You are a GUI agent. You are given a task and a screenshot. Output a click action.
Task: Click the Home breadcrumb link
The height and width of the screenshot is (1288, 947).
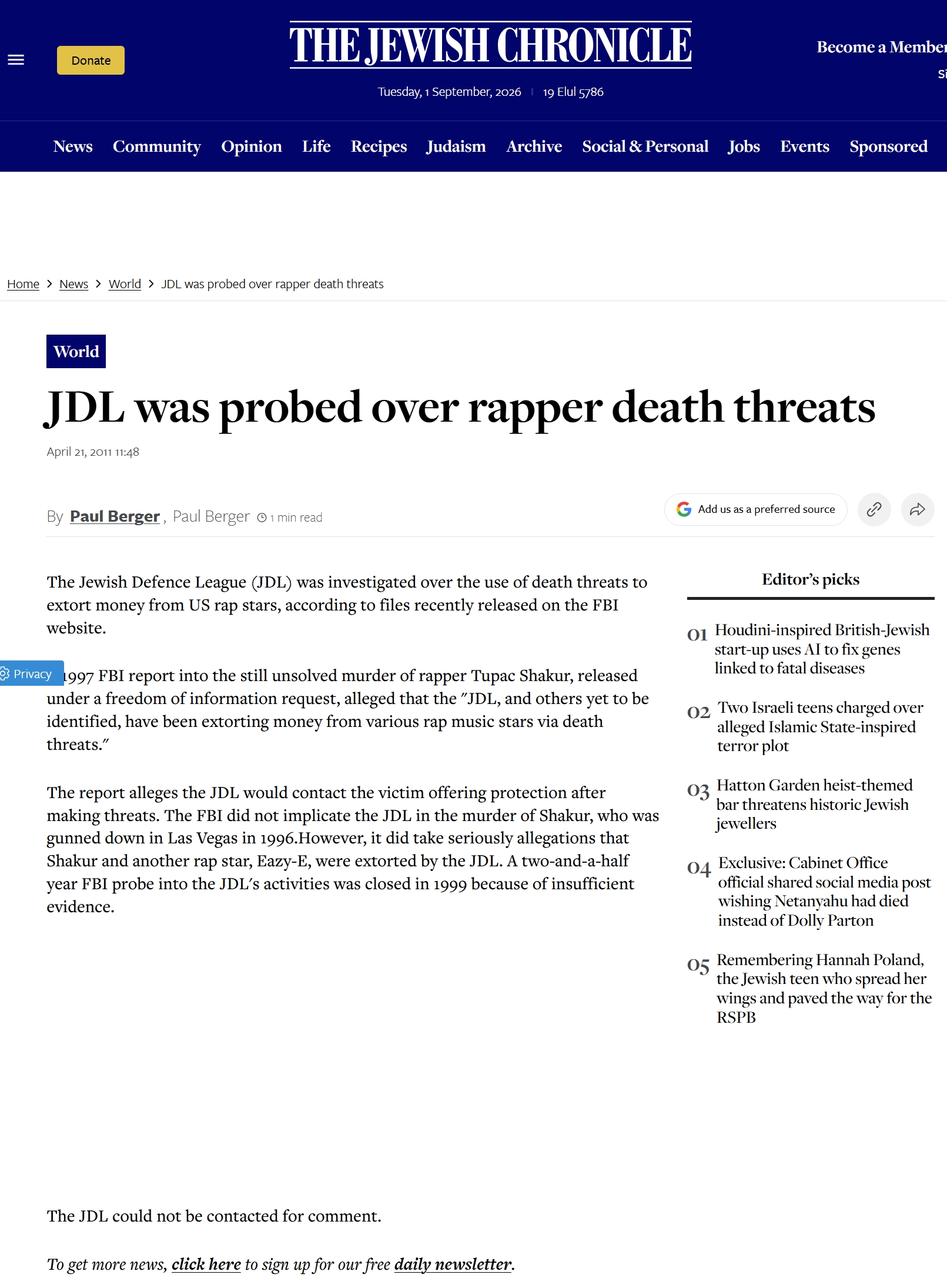[23, 284]
